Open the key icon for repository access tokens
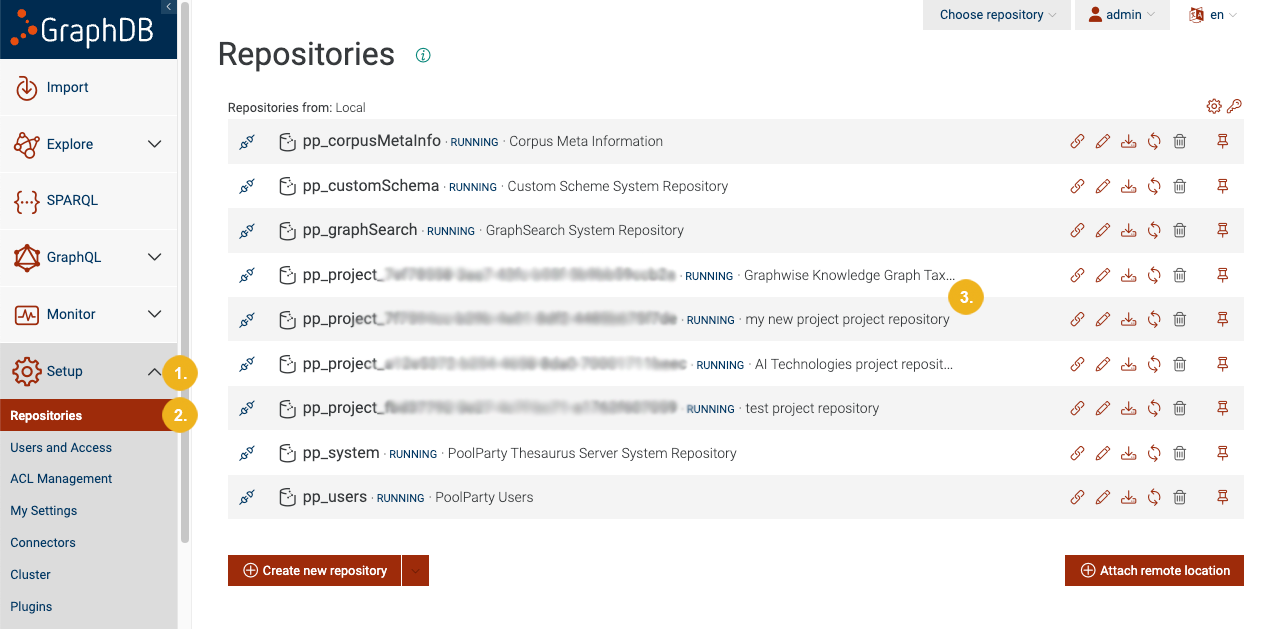The image size is (1277, 629). pyautogui.click(x=1236, y=105)
